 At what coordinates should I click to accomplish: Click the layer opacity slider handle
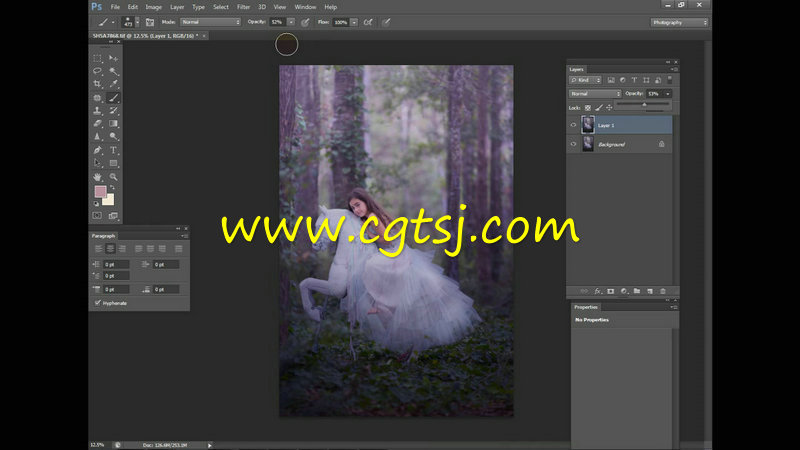644,105
